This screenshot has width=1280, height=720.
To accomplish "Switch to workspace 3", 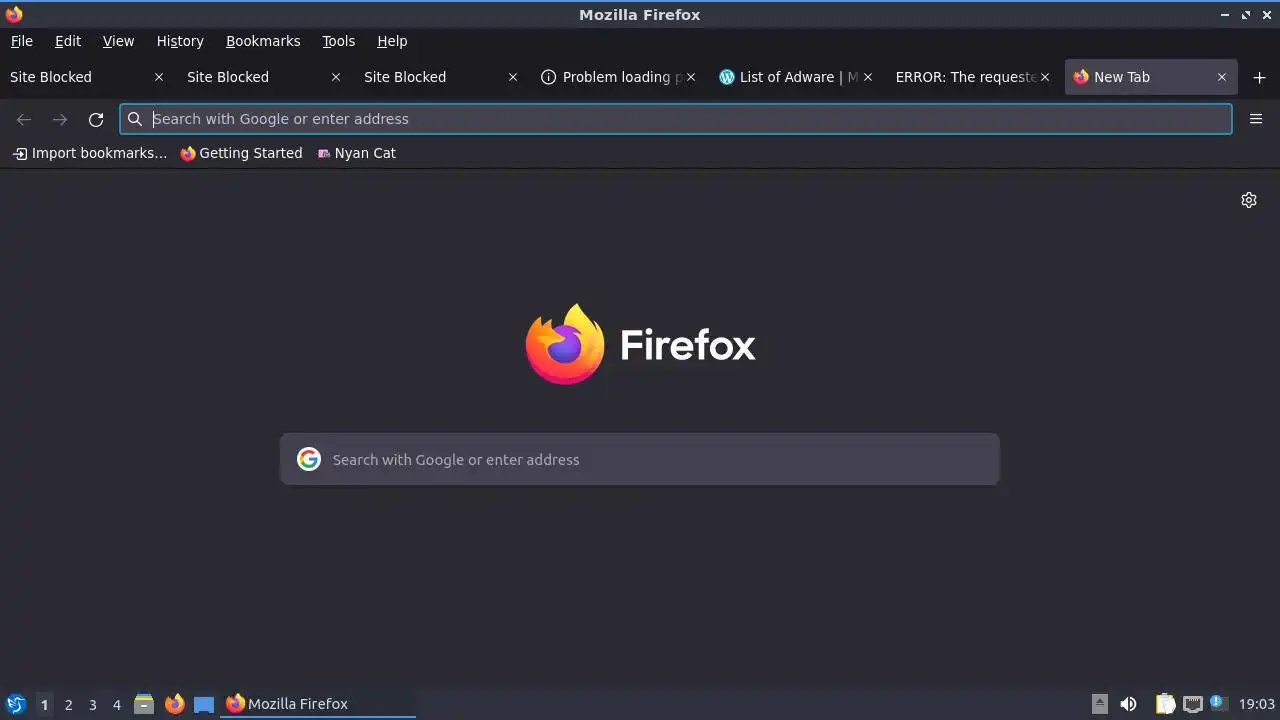I will (x=92, y=705).
